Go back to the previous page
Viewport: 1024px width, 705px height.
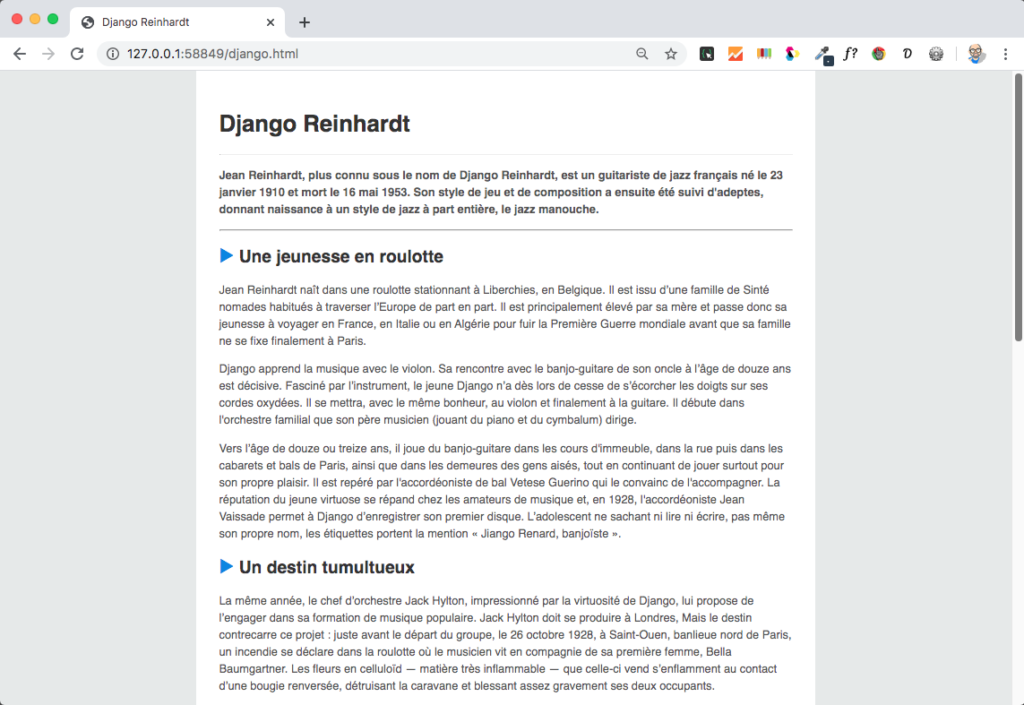pyautogui.click(x=20, y=54)
